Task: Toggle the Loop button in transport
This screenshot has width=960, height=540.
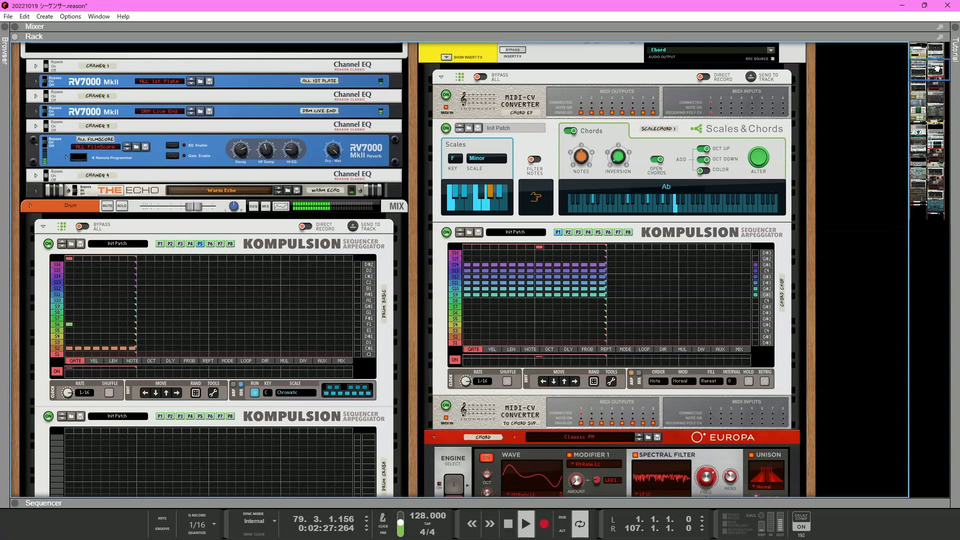Action: coord(579,523)
